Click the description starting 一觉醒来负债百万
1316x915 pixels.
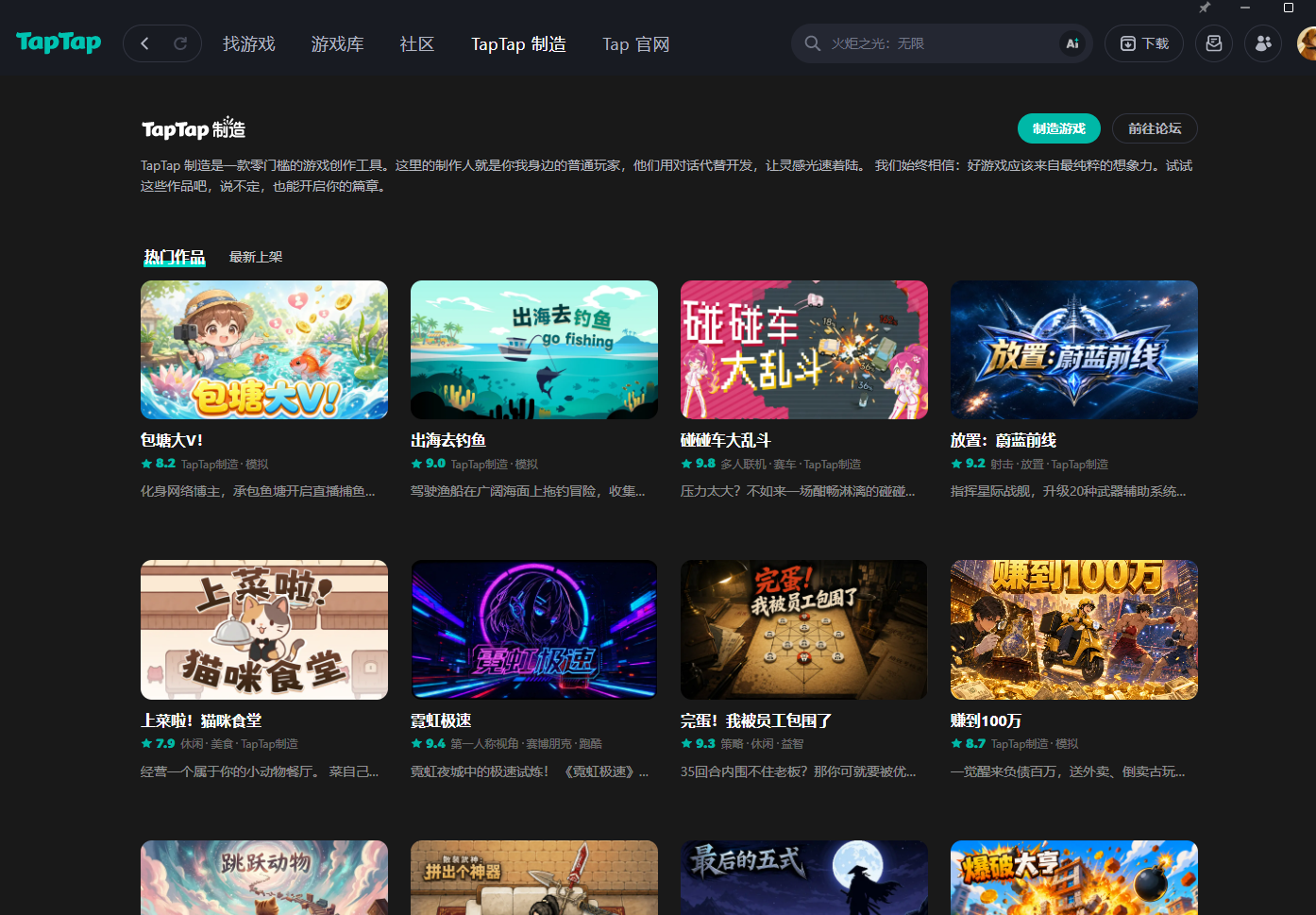pyautogui.click(x=1068, y=771)
